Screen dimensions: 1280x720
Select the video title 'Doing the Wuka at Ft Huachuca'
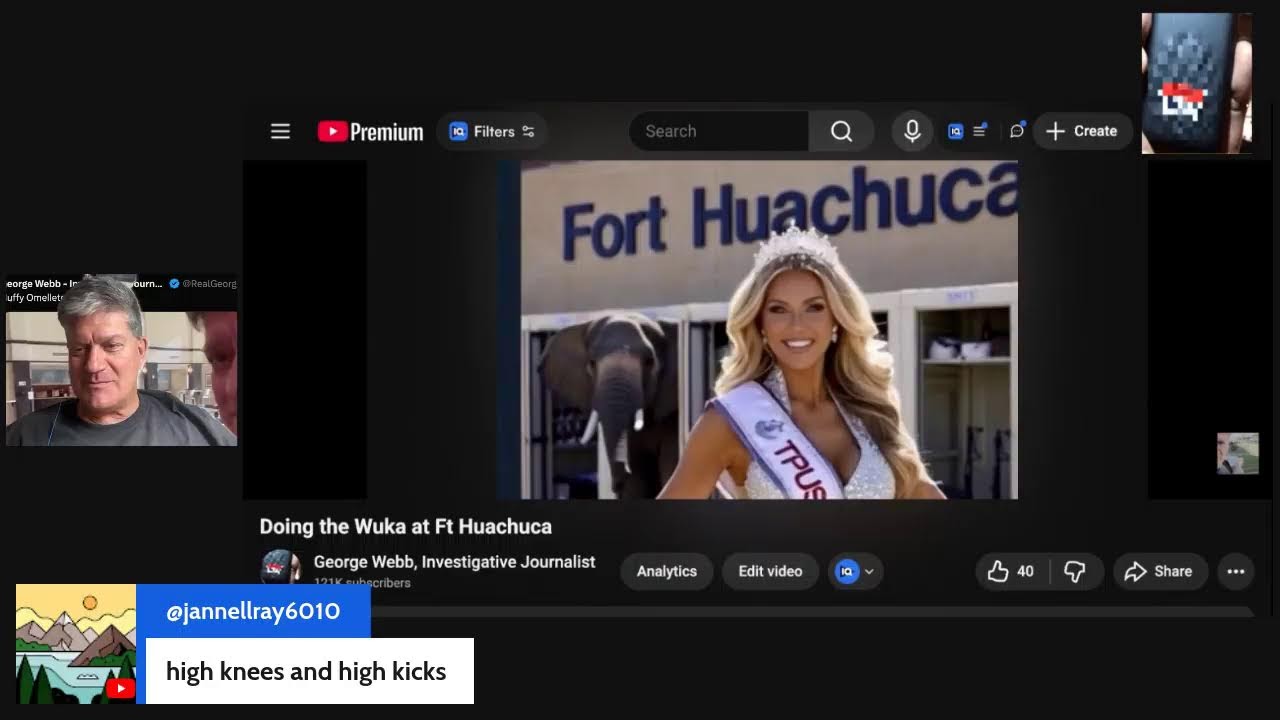point(406,526)
